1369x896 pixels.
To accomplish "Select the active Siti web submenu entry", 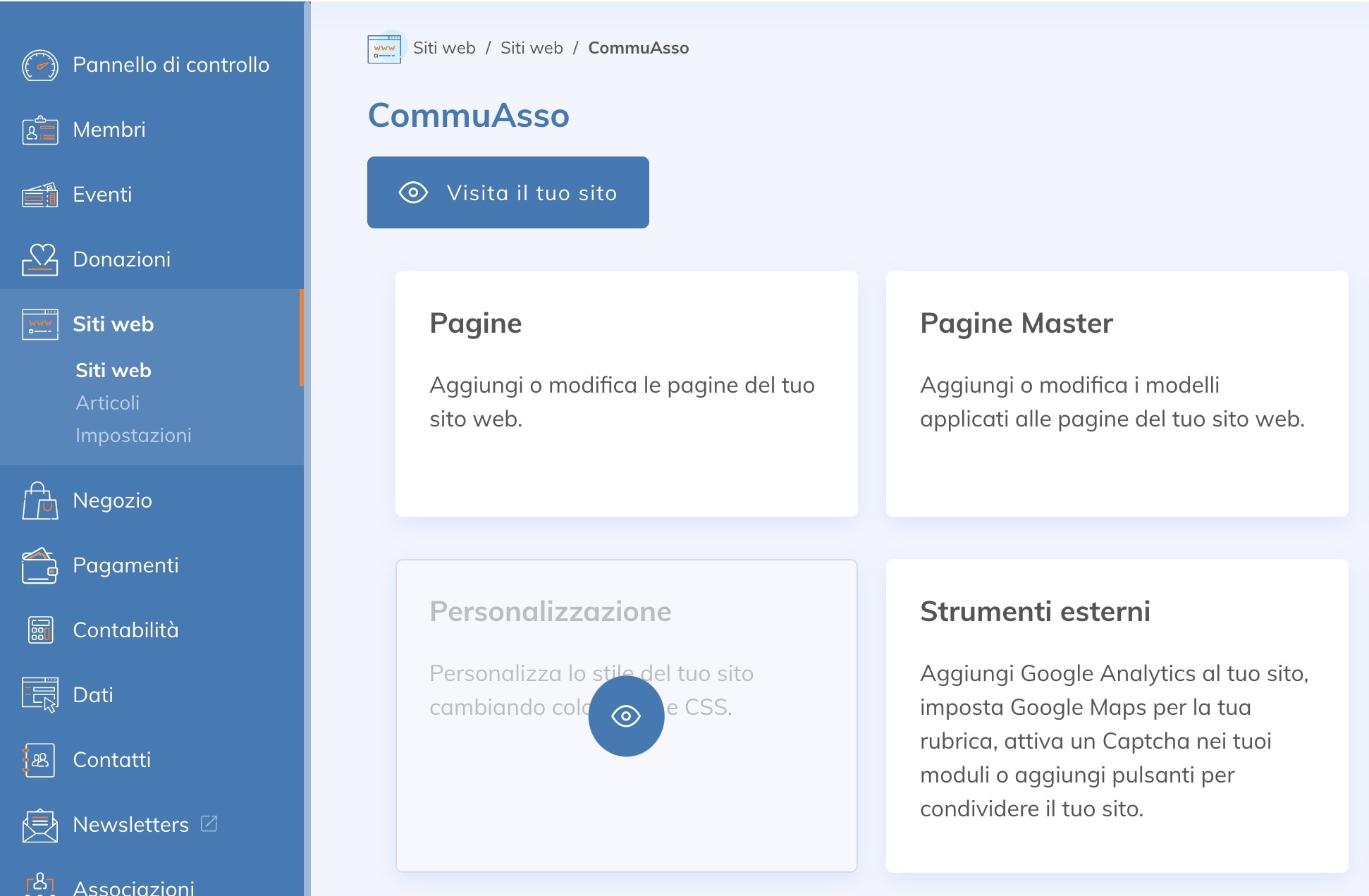I will point(113,370).
